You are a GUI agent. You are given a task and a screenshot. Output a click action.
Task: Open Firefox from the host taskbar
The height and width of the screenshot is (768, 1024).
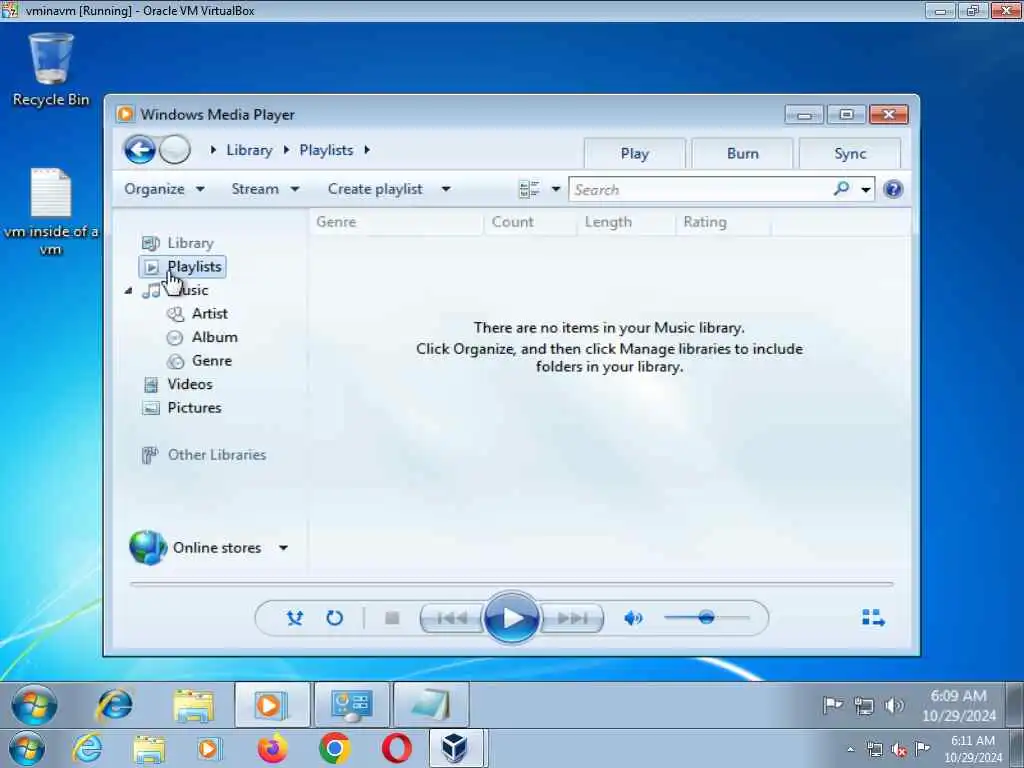272,748
